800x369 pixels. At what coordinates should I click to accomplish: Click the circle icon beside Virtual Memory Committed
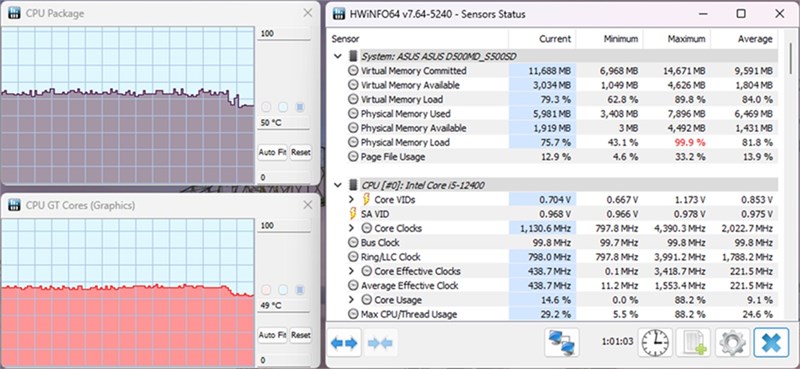[x=353, y=71]
